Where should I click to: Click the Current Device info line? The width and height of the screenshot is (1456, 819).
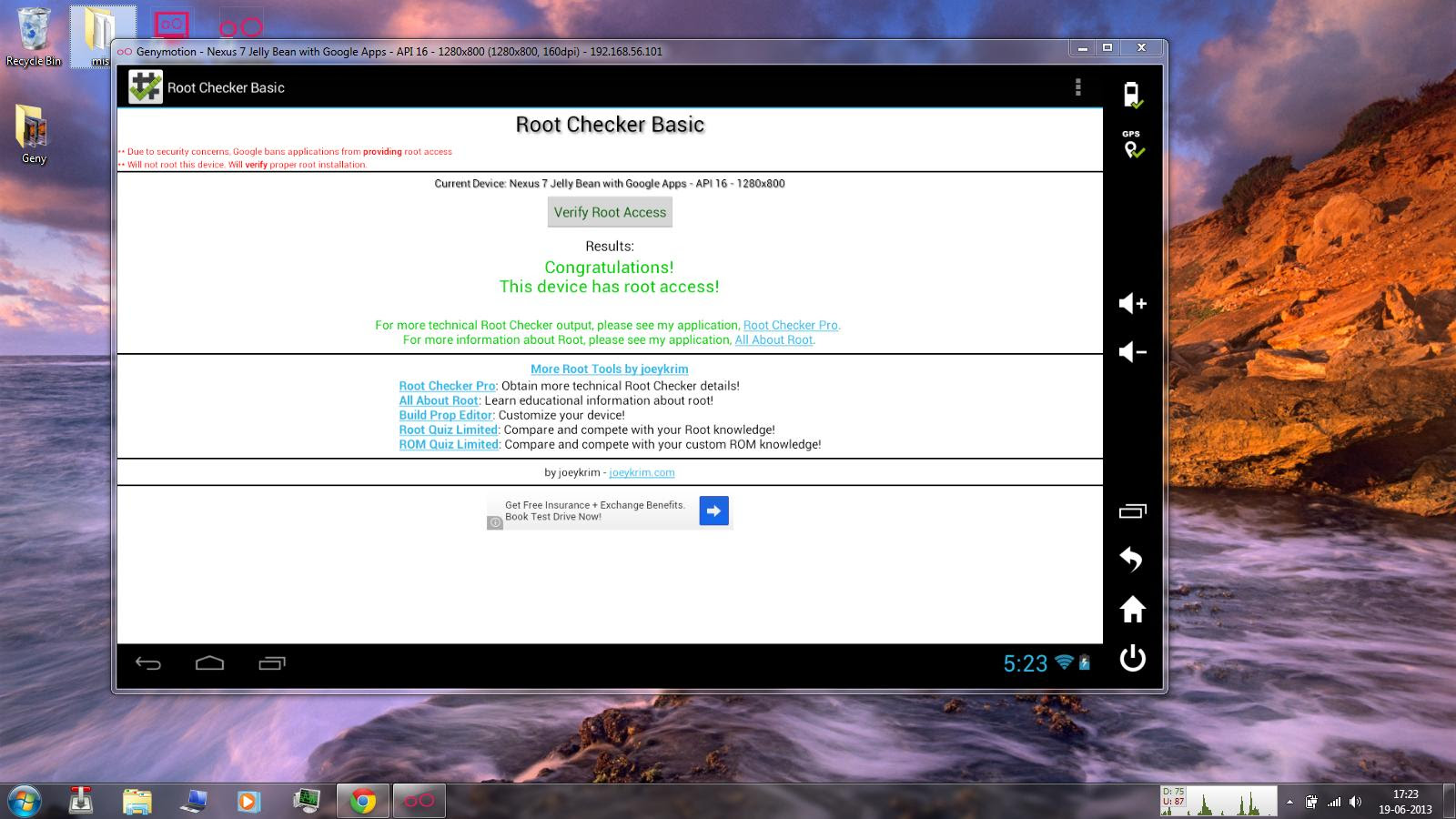[610, 183]
